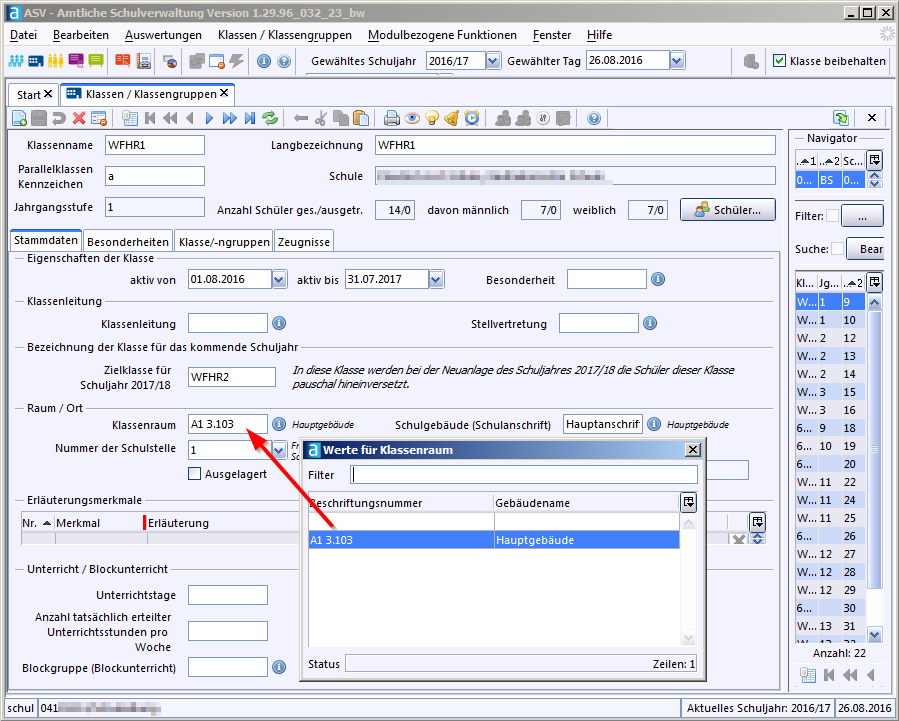899x721 pixels.
Task: Click the scissors cut icon
Action: [321, 118]
